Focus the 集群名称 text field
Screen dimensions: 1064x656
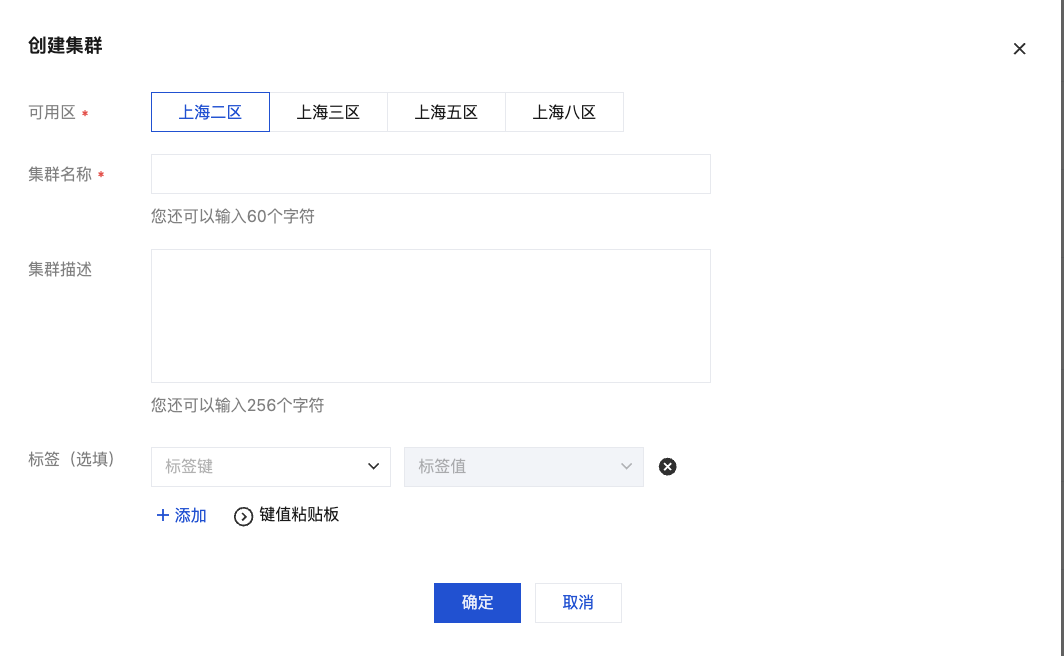(x=430, y=174)
